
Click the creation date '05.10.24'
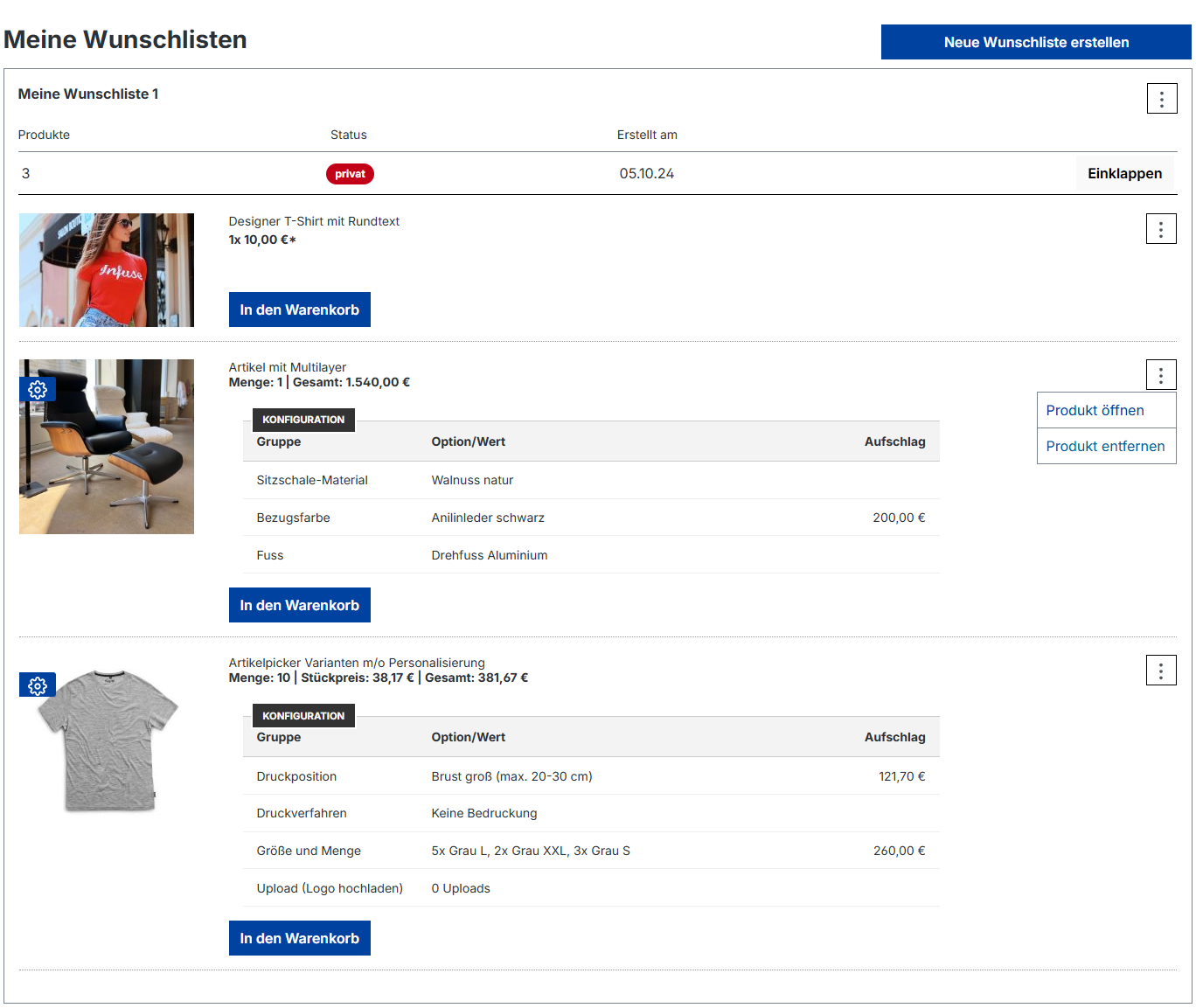(x=647, y=173)
